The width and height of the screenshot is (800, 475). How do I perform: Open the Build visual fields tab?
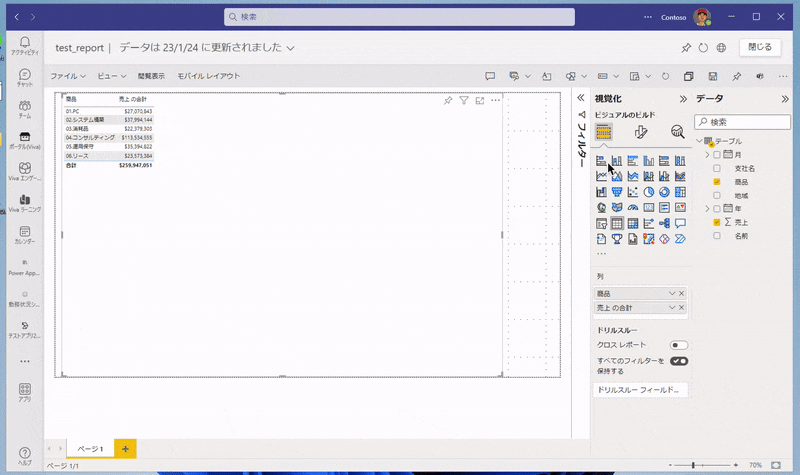[x=604, y=132]
